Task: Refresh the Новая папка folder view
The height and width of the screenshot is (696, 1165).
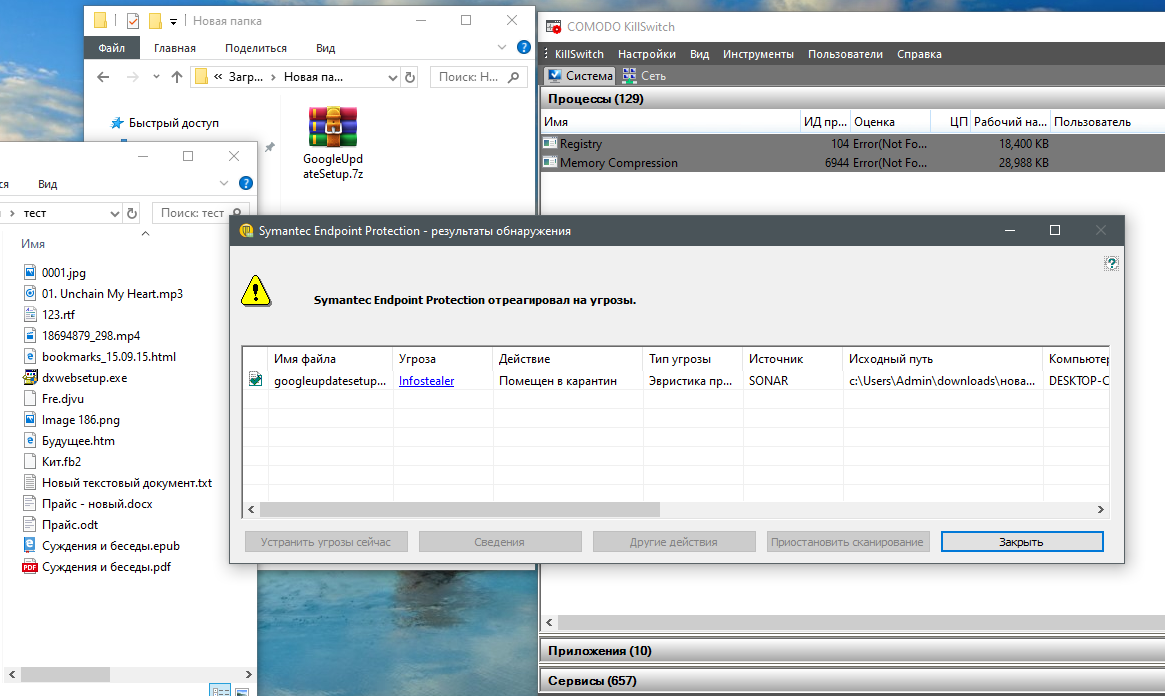Action: point(410,77)
